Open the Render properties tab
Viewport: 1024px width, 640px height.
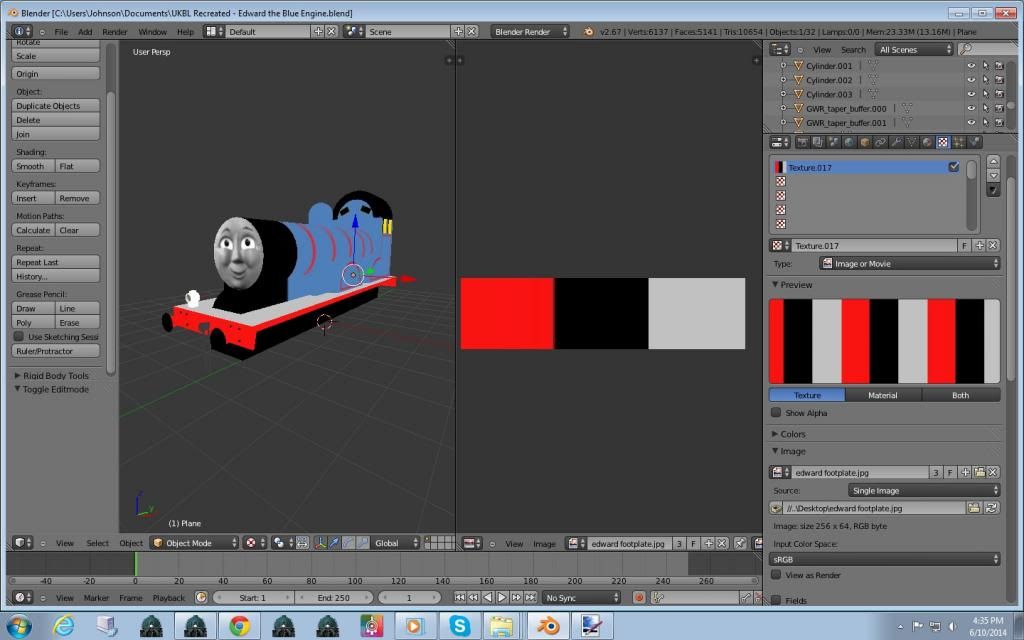pos(802,142)
